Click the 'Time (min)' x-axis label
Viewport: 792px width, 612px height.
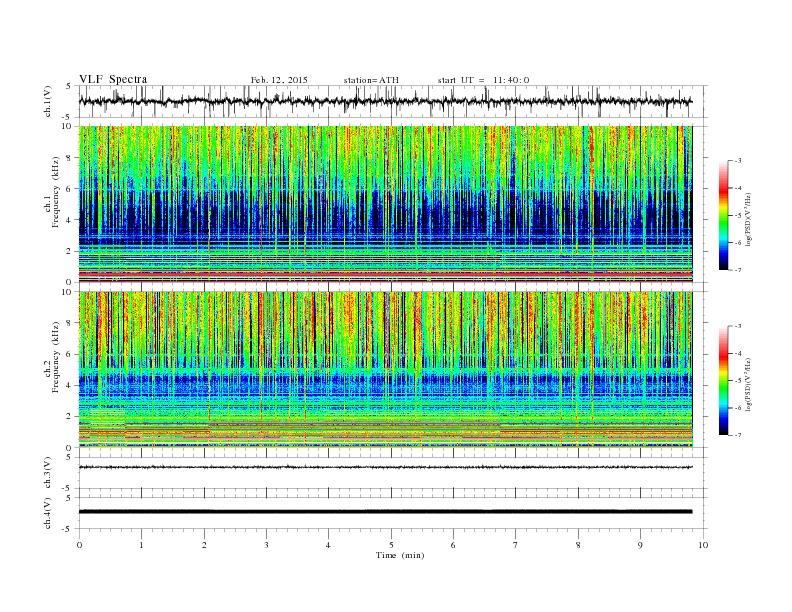point(400,555)
